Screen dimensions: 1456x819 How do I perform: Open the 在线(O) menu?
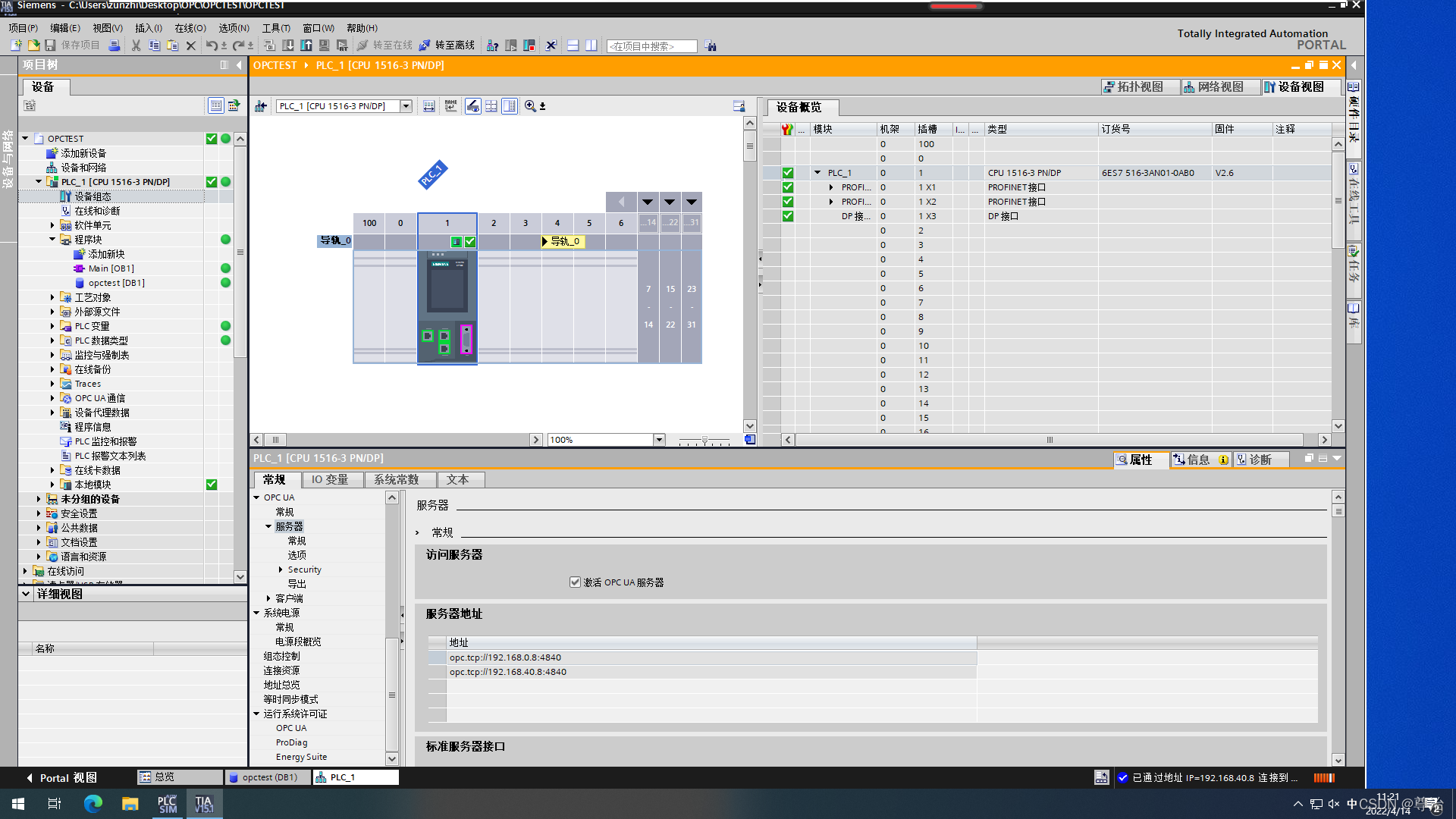(190, 28)
